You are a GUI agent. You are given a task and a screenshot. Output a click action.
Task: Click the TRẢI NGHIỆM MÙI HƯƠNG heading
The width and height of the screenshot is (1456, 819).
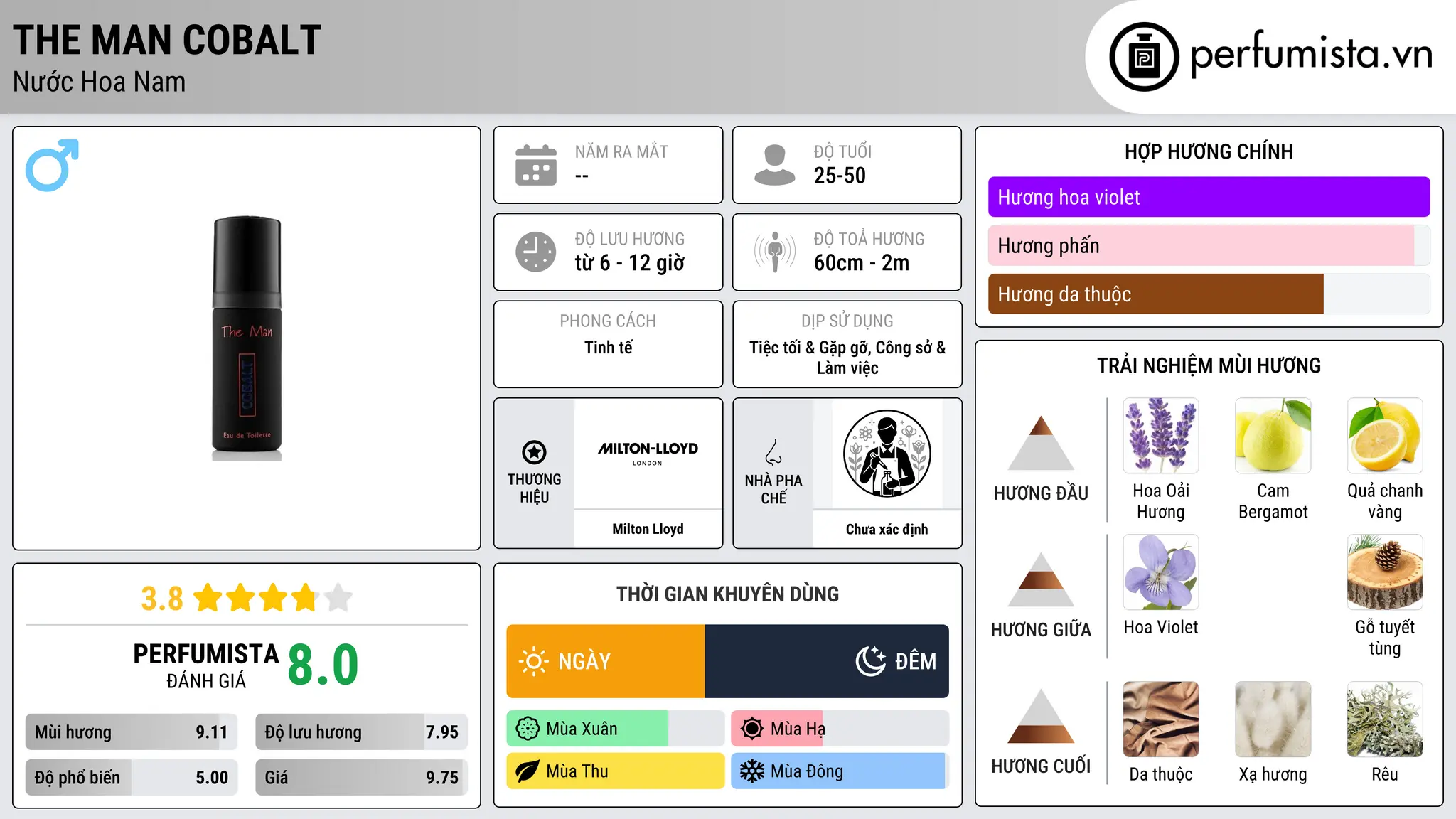point(1209,365)
